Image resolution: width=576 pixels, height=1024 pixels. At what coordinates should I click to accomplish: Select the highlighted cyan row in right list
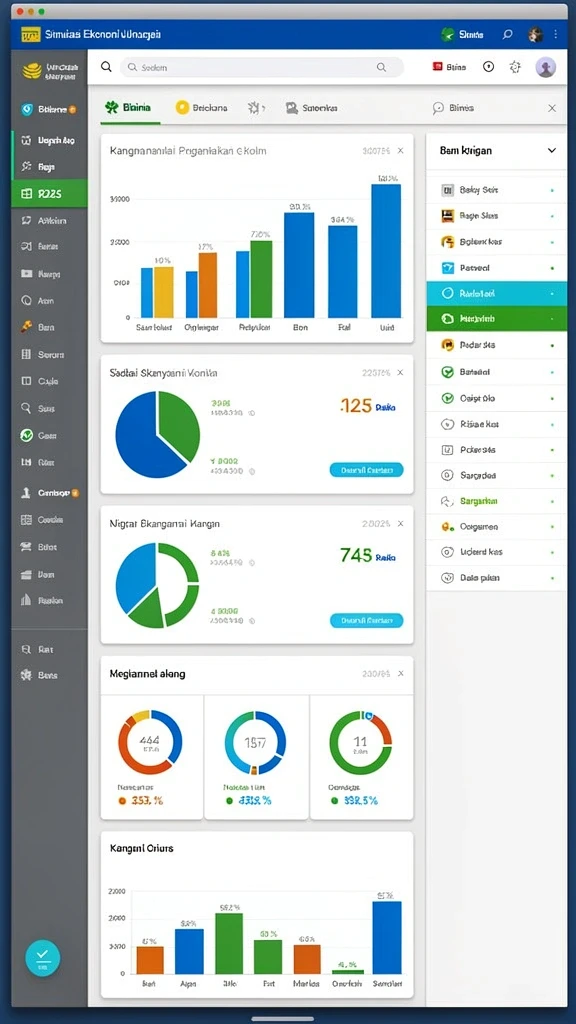click(496, 294)
